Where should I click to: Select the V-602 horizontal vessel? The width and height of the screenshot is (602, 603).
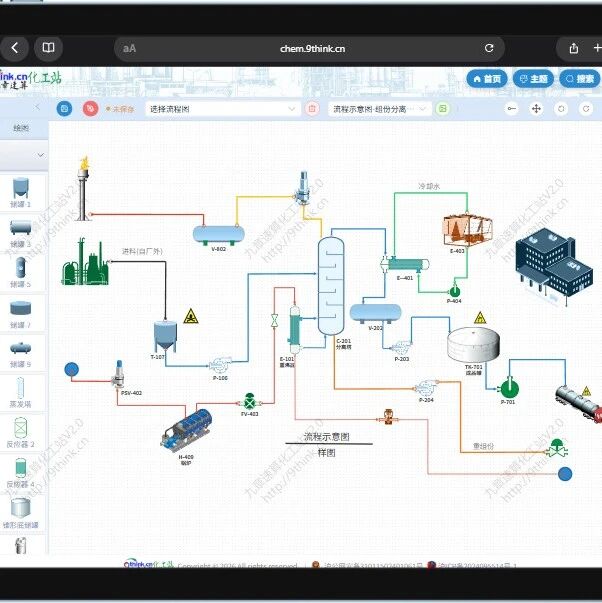pyautogui.click(x=218, y=235)
